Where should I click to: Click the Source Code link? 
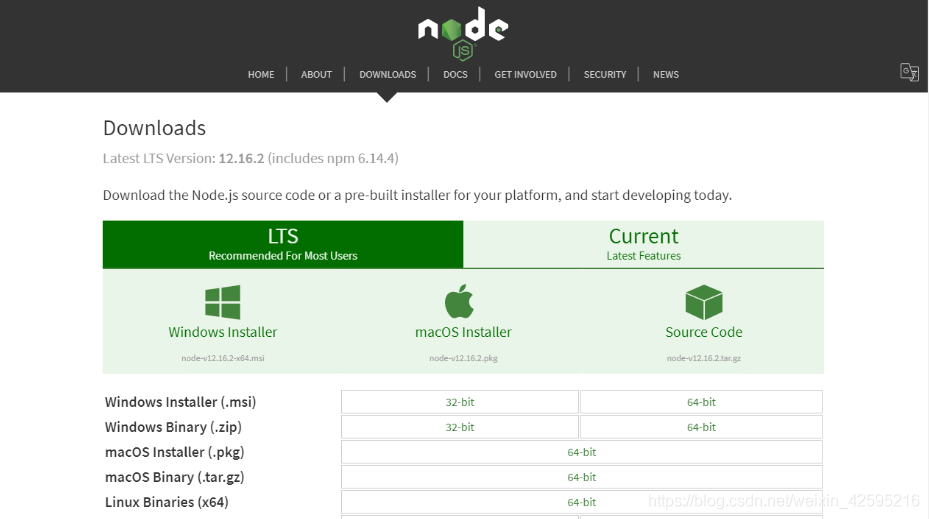point(704,332)
